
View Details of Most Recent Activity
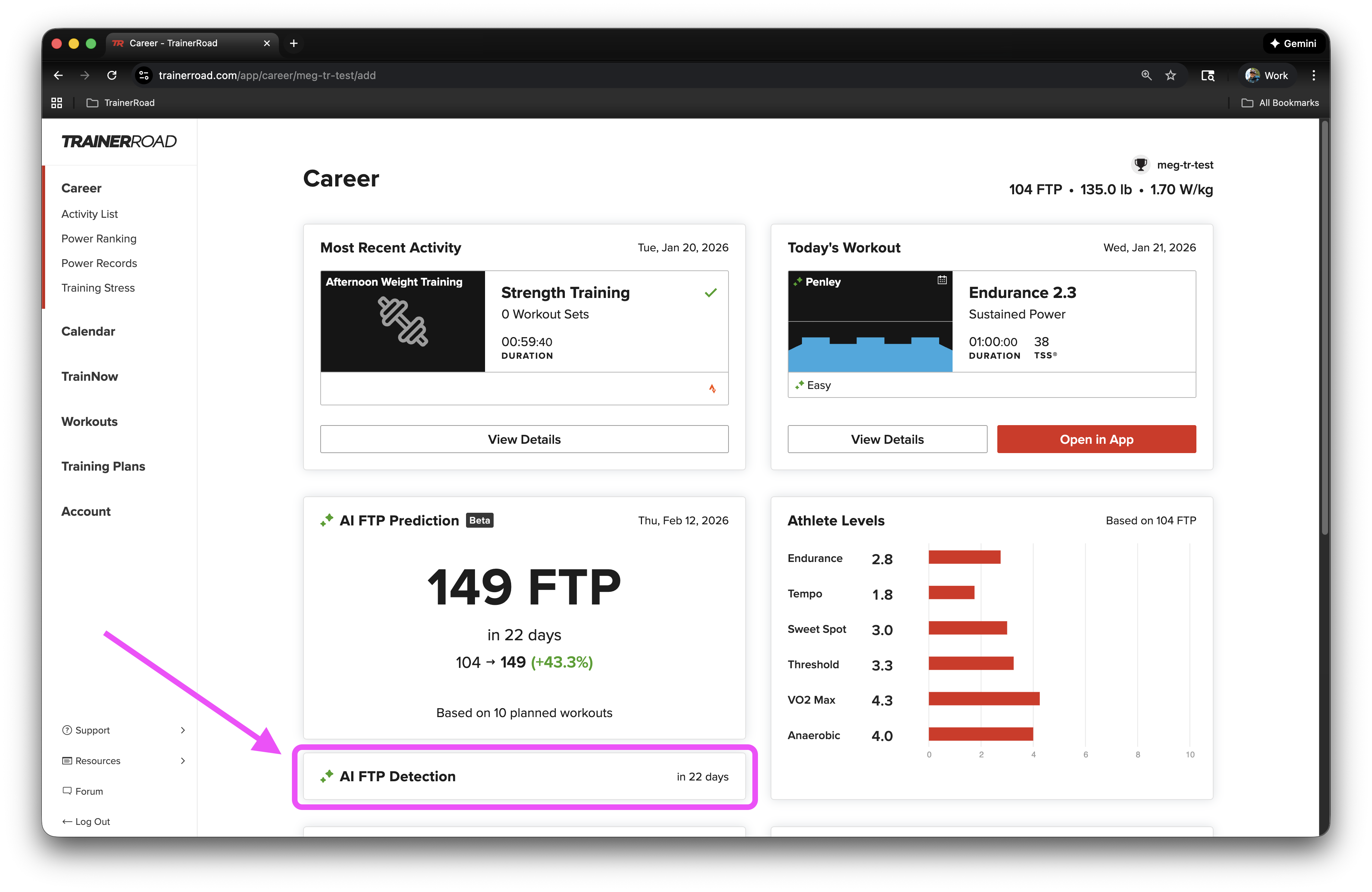tap(524, 439)
